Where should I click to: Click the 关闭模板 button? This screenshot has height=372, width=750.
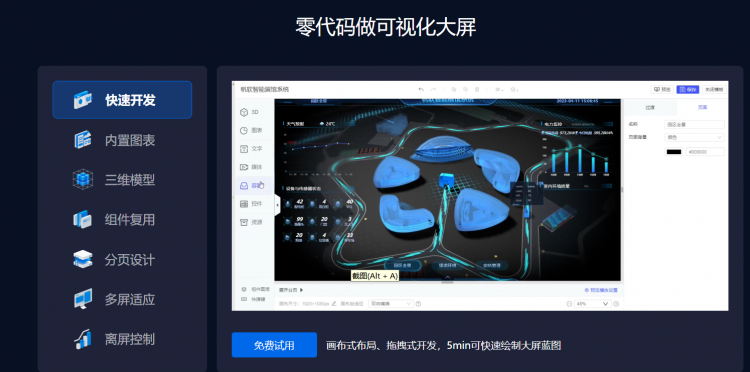(x=715, y=89)
